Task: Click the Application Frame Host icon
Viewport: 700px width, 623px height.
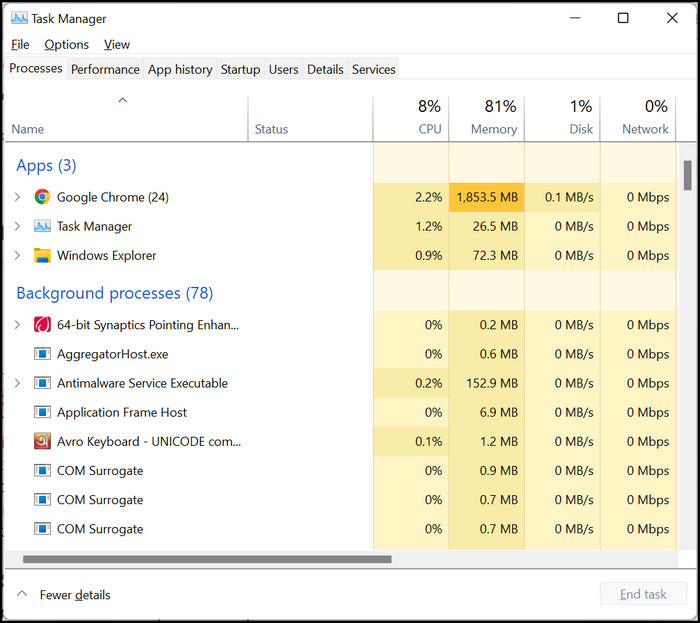Action: pos(42,412)
